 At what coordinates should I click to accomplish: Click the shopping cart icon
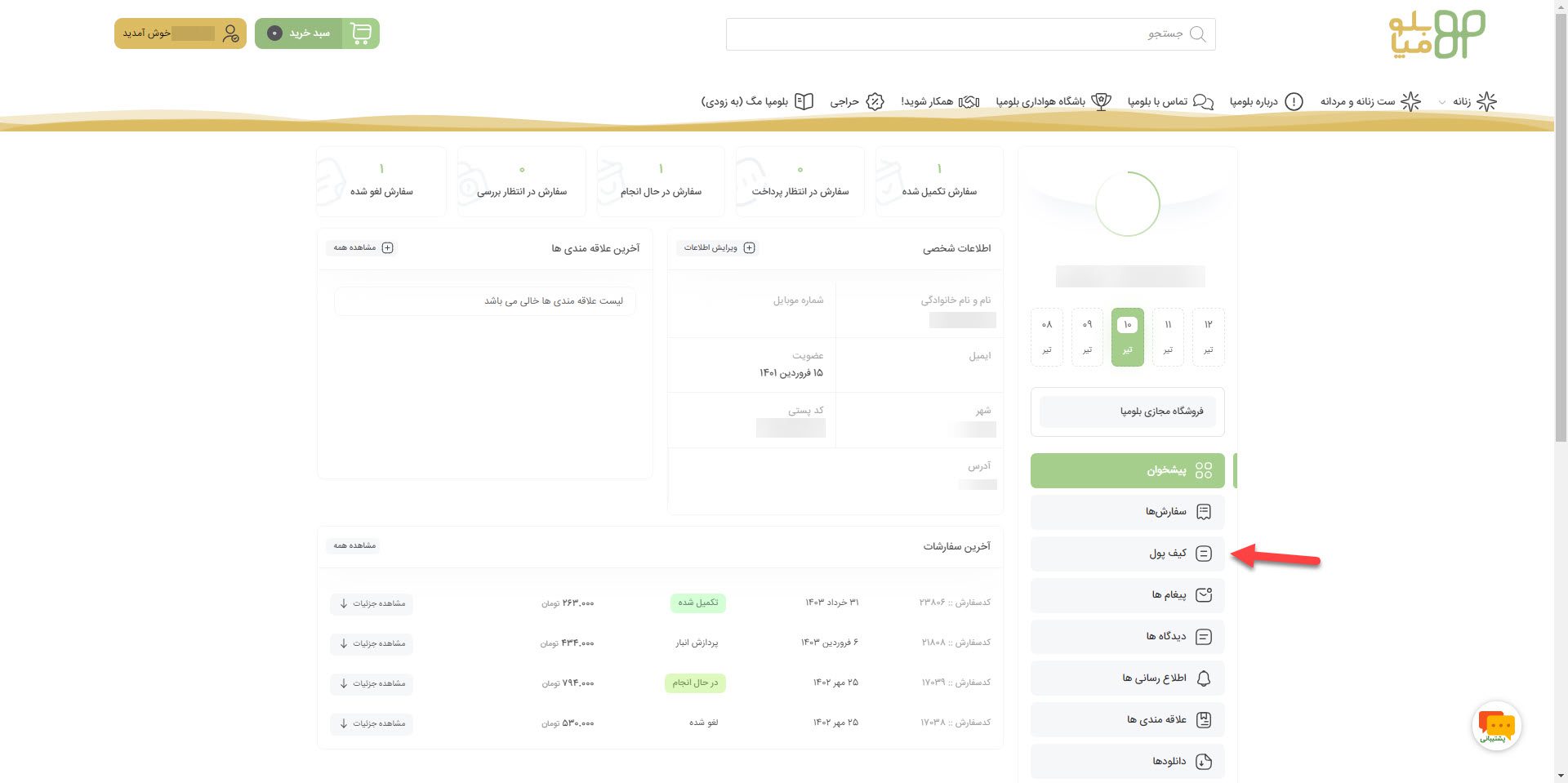tap(360, 33)
